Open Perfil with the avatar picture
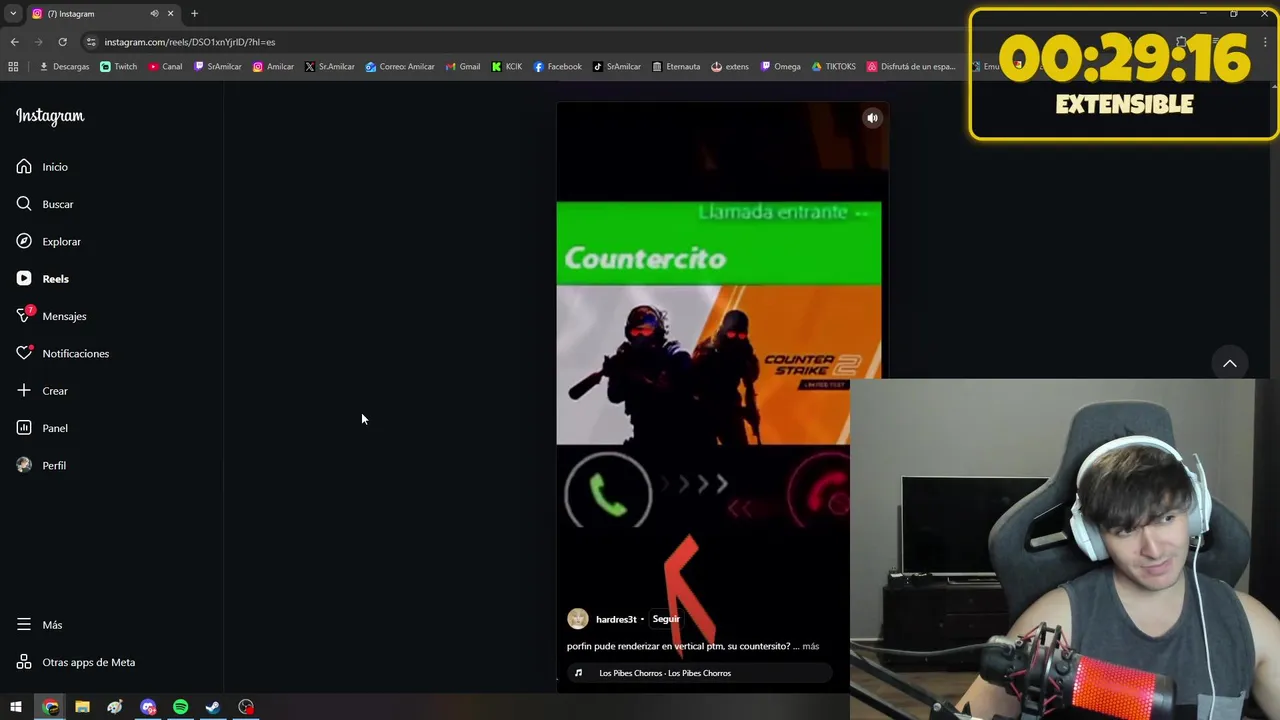The image size is (1280, 720). pos(41,465)
